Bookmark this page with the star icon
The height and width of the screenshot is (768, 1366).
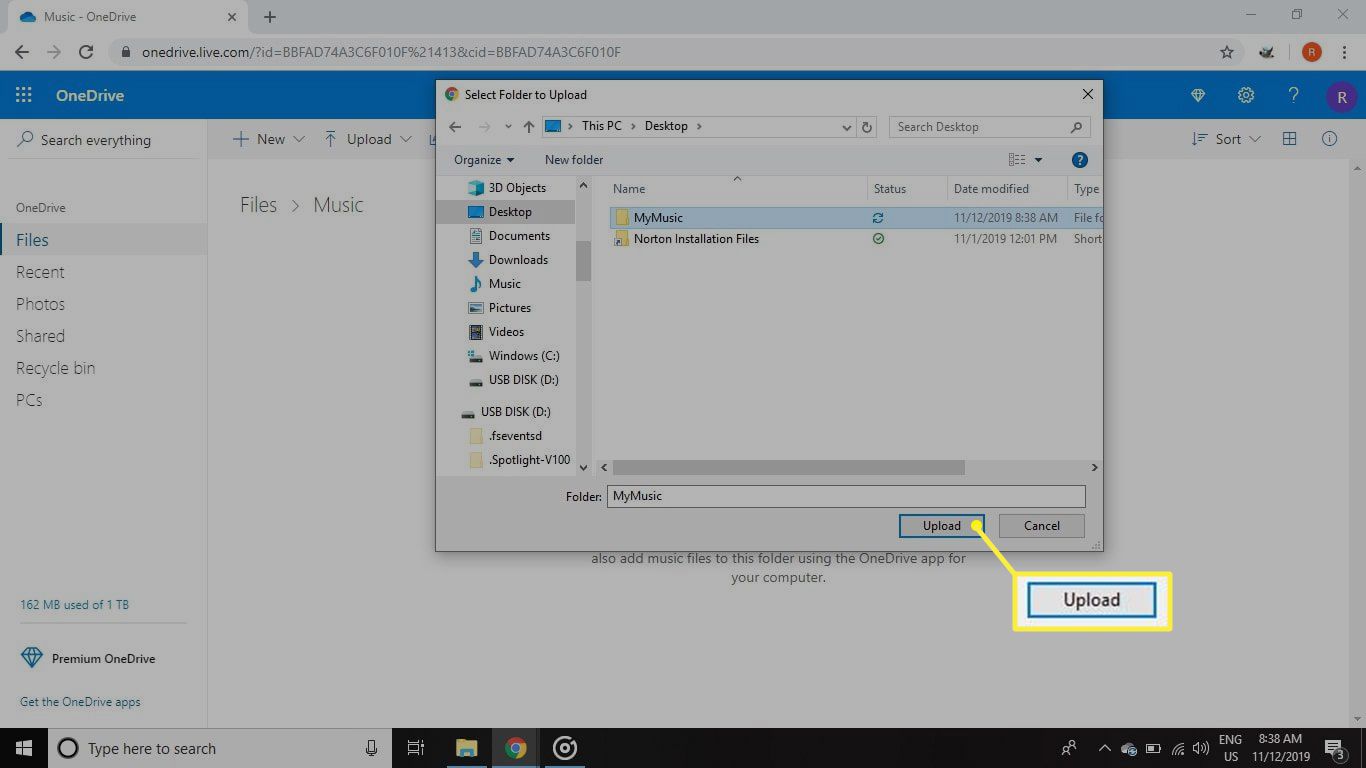tap(1227, 52)
